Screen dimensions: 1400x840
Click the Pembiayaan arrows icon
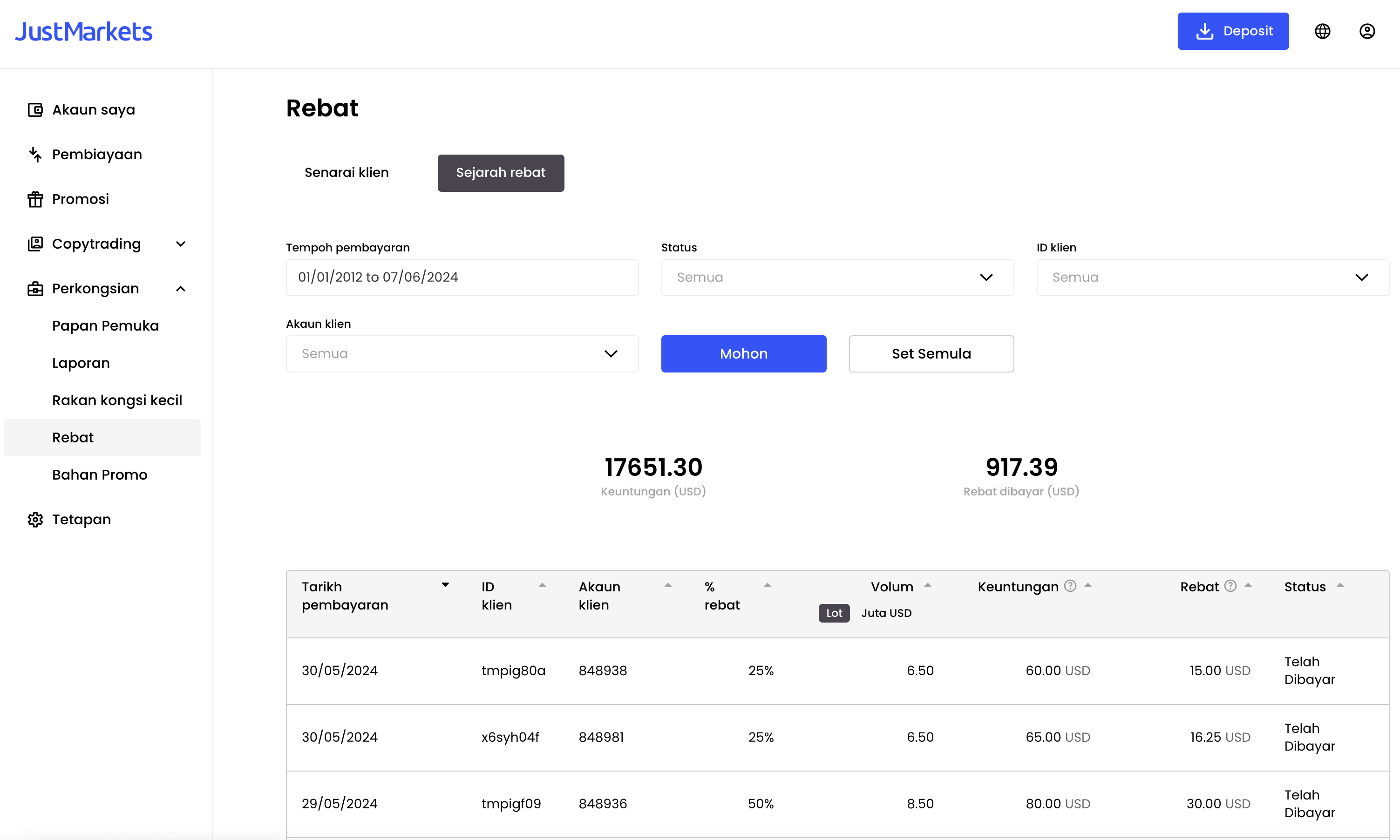[x=35, y=155]
